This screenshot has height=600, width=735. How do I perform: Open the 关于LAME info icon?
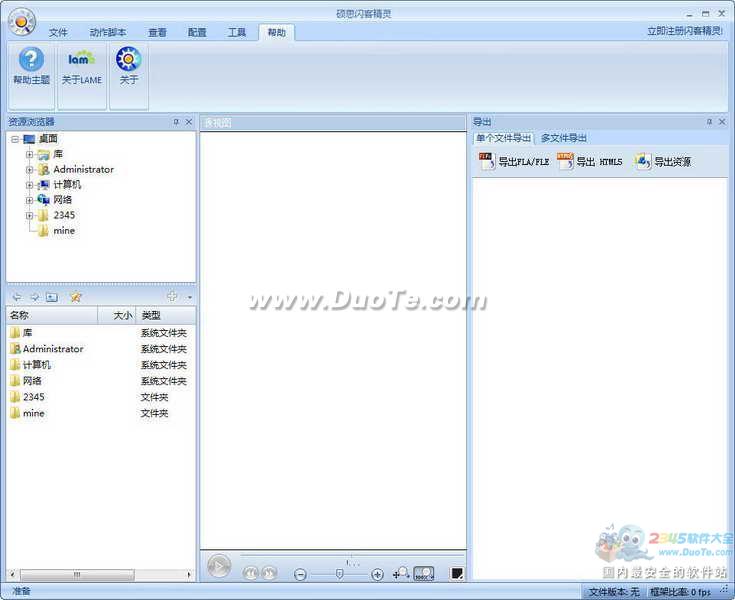[x=82, y=67]
